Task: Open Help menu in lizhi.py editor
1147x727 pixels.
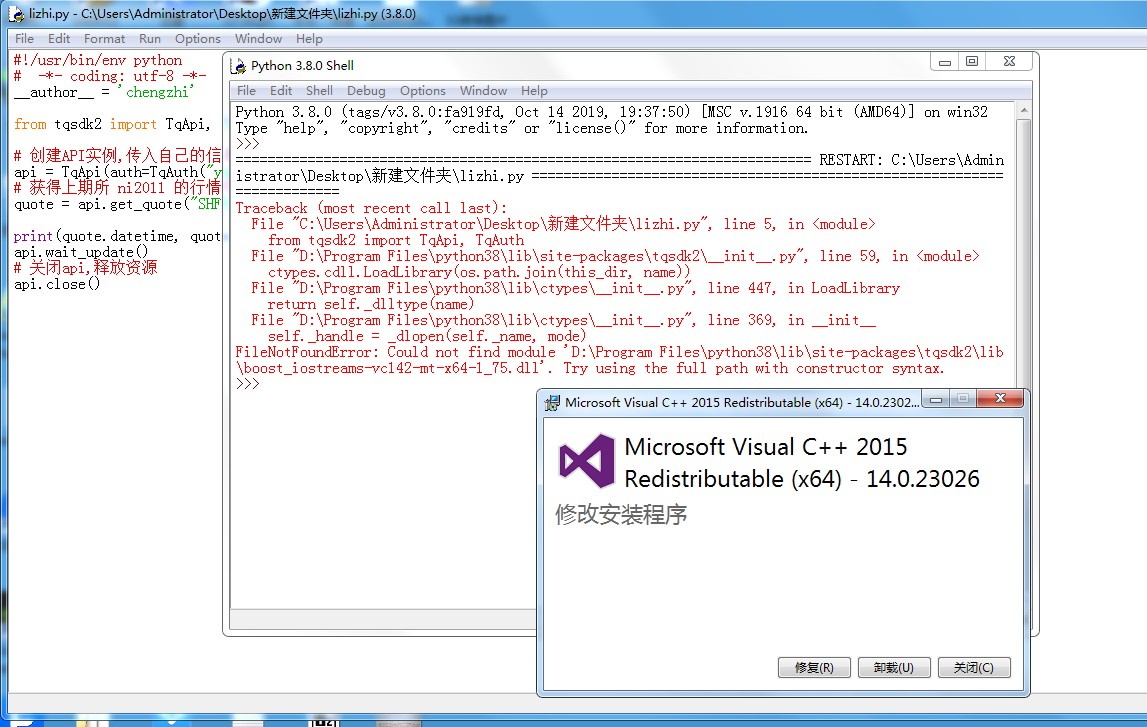Action: 309,39
